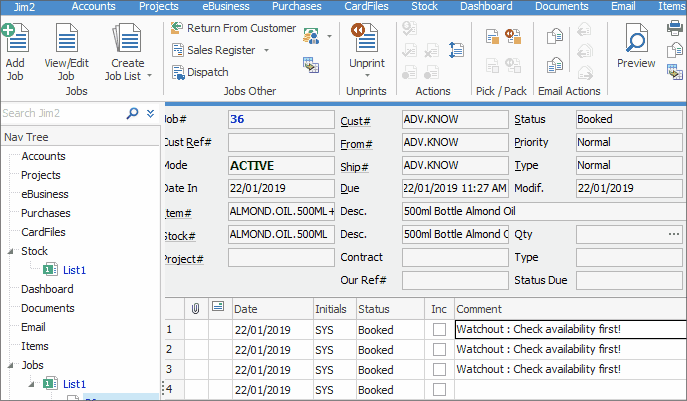Tick the Inc checkbox in comment row 1

pos(440,329)
